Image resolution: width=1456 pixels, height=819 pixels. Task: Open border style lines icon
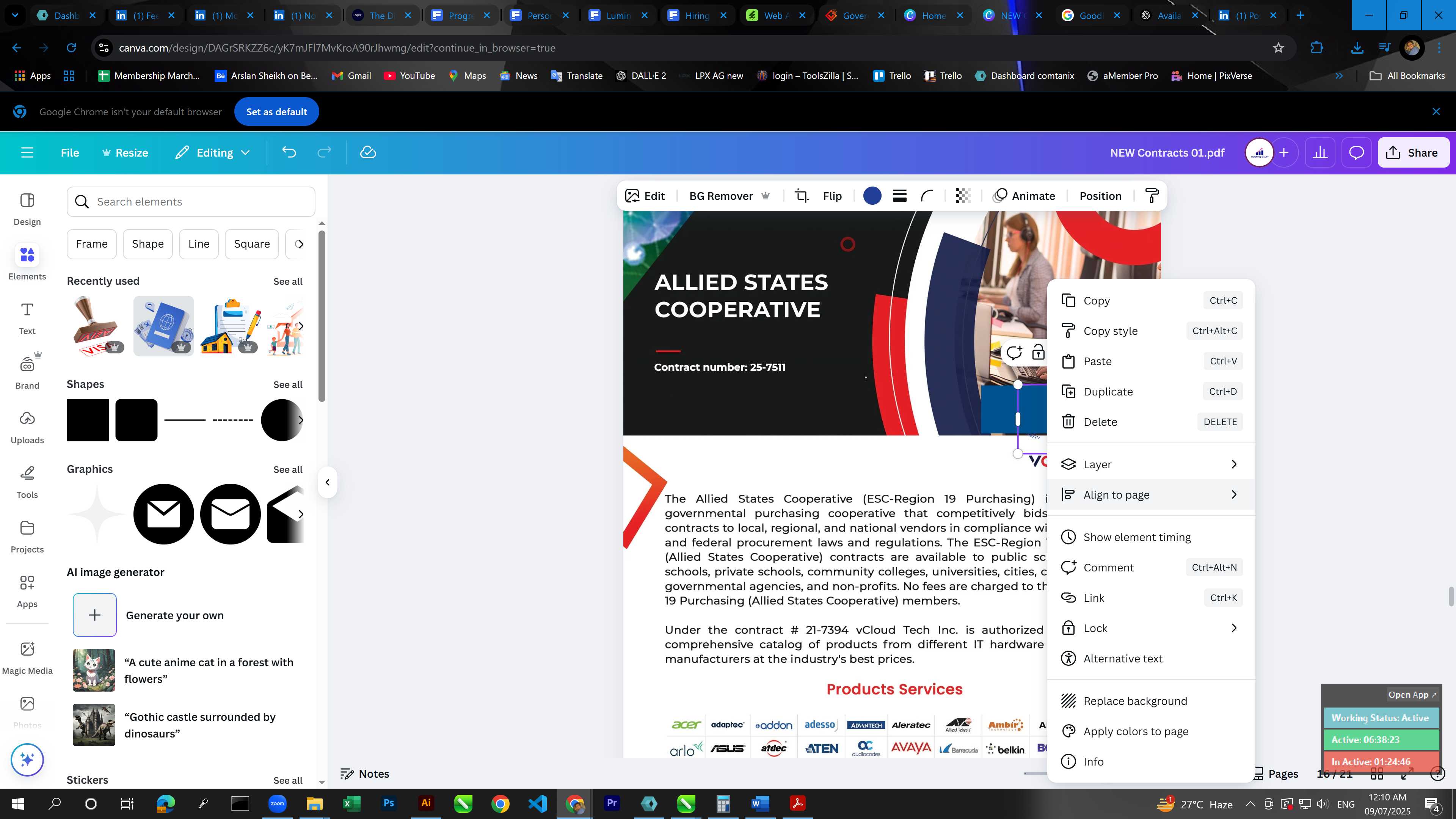pyautogui.click(x=900, y=196)
